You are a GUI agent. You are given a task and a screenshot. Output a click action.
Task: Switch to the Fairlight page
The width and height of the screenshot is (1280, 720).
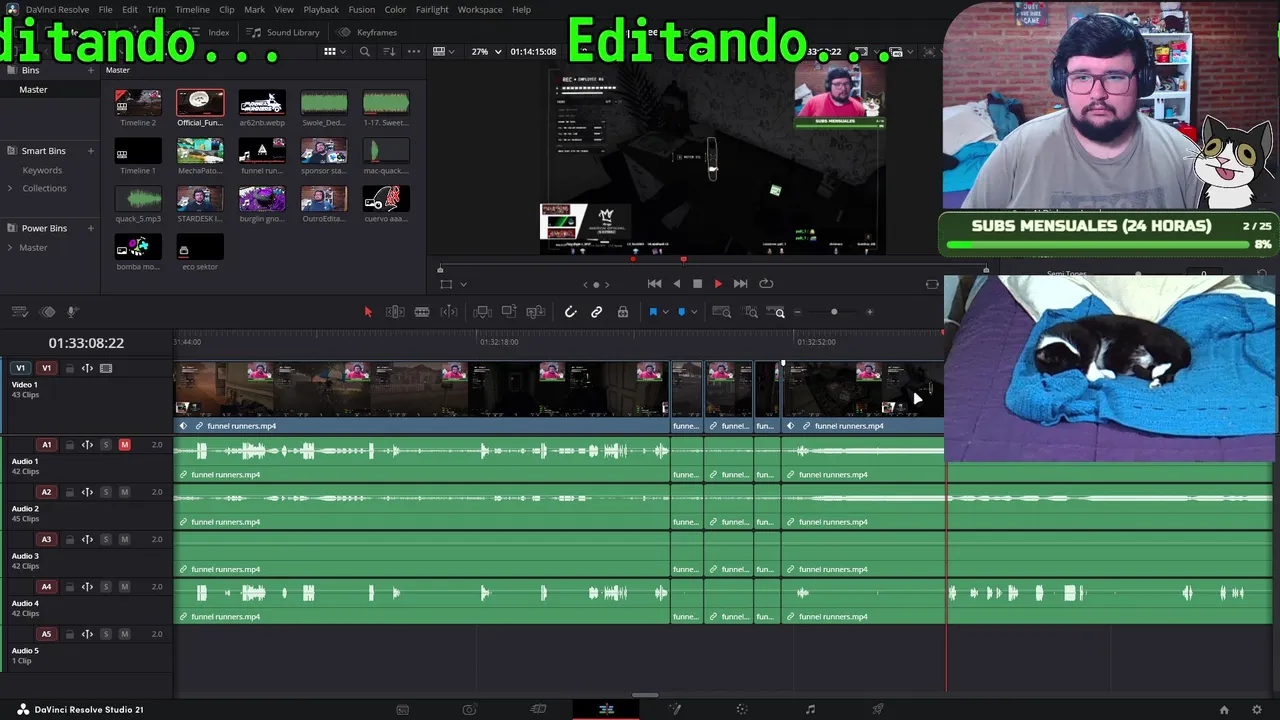810,709
